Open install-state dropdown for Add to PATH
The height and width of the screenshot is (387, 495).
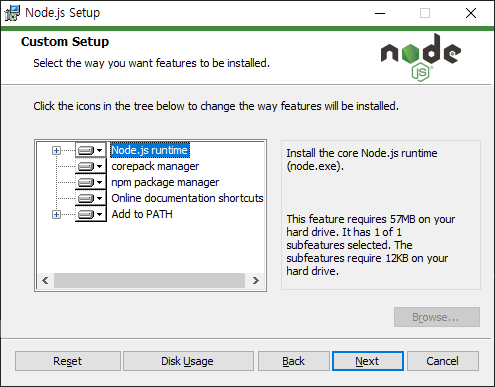pyautogui.click(x=90, y=214)
